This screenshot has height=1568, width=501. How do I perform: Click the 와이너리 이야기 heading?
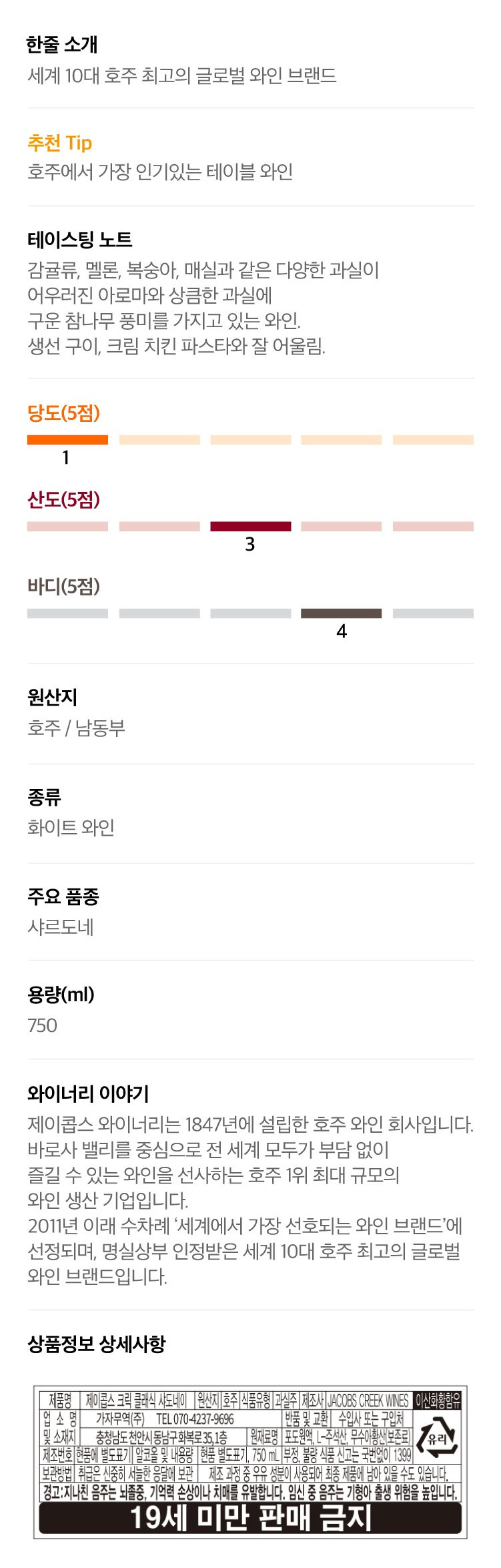(88, 1093)
